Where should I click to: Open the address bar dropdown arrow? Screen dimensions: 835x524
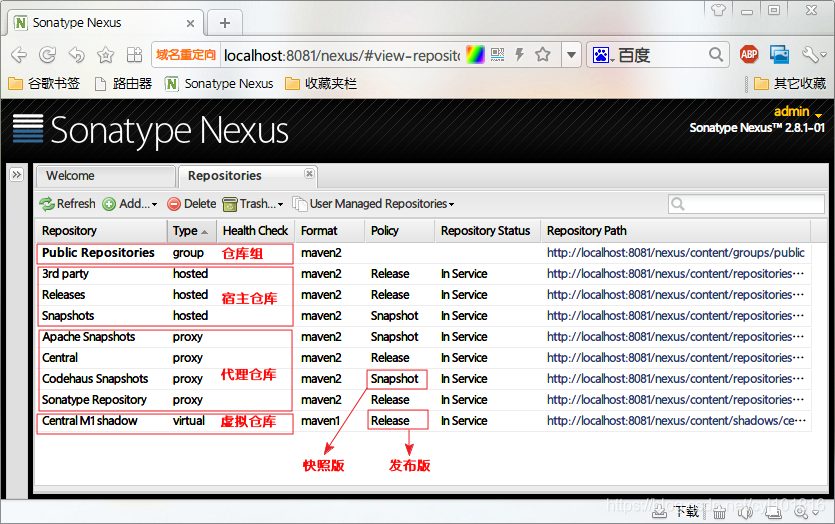point(571,54)
